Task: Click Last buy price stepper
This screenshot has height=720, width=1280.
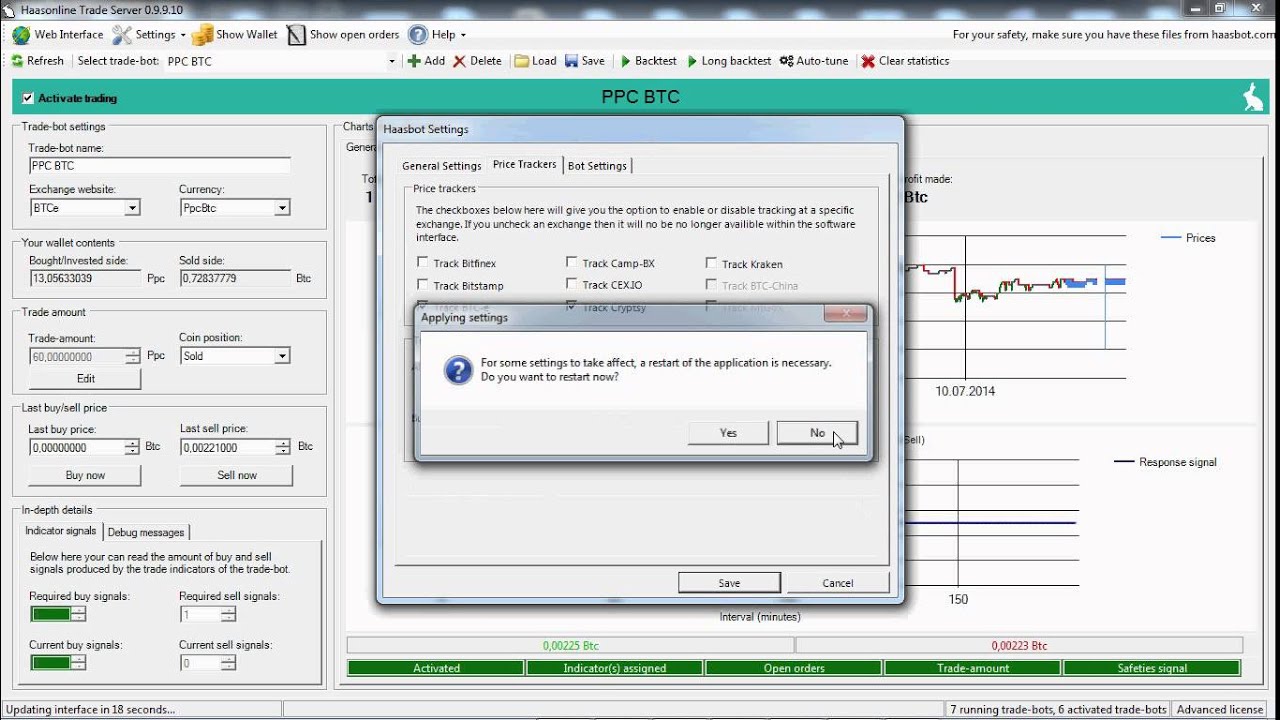Action: pyautogui.click(x=131, y=448)
